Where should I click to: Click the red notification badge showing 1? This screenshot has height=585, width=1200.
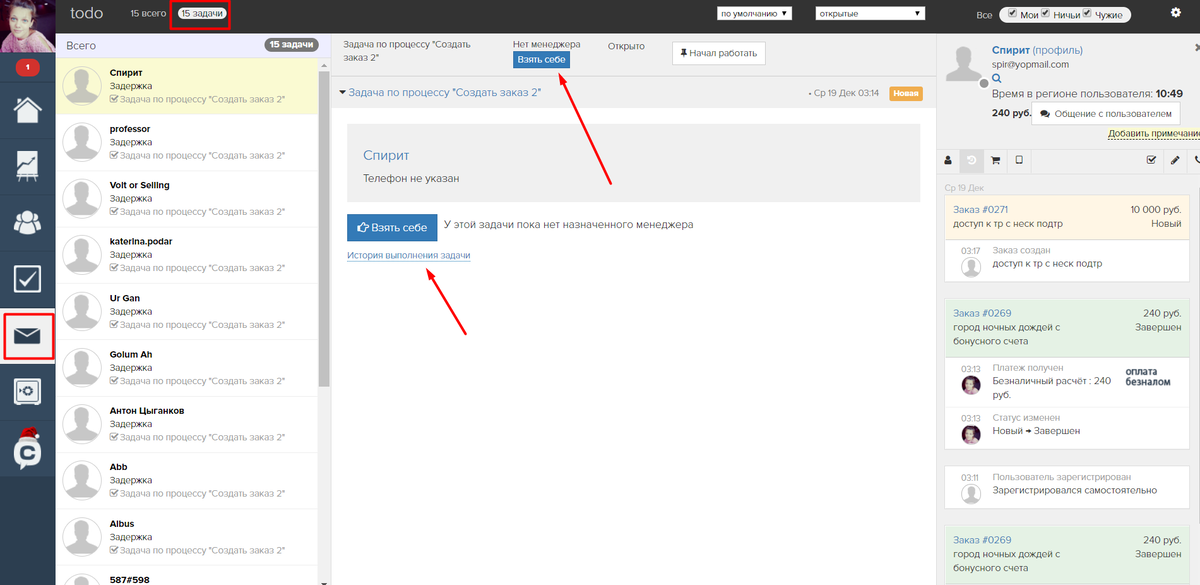pos(27,68)
